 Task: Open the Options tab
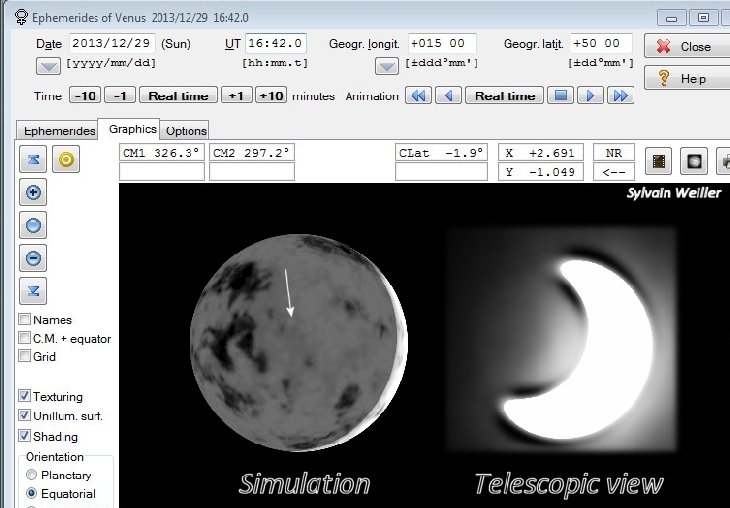(x=186, y=131)
